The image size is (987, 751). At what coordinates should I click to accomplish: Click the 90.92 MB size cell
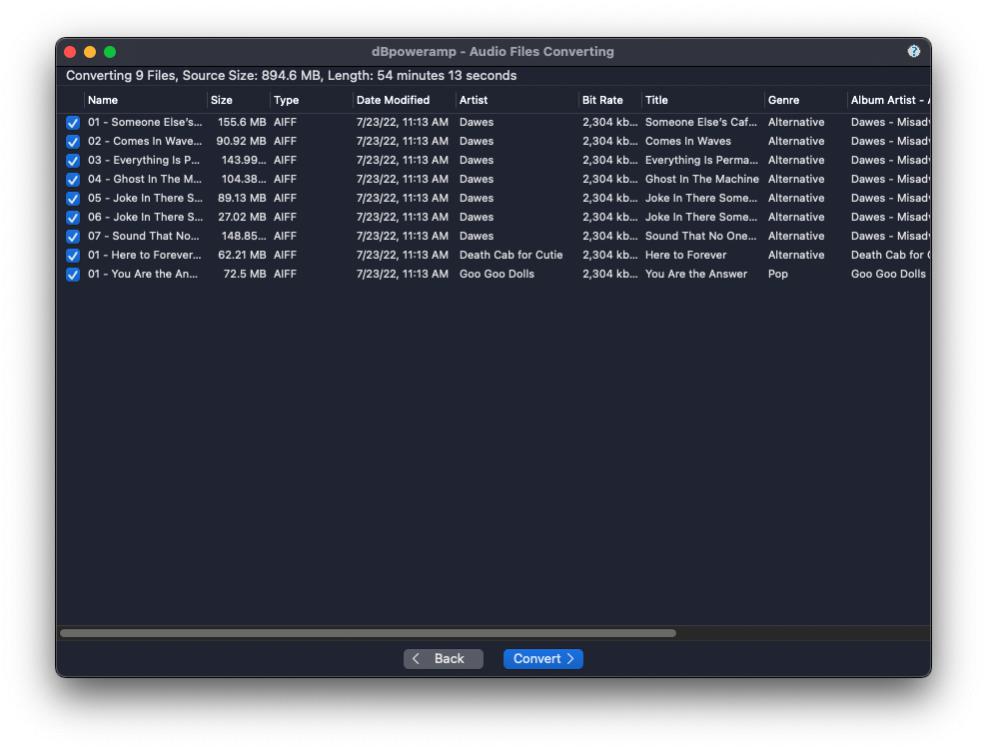pyautogui.click(x=241, y=141)
